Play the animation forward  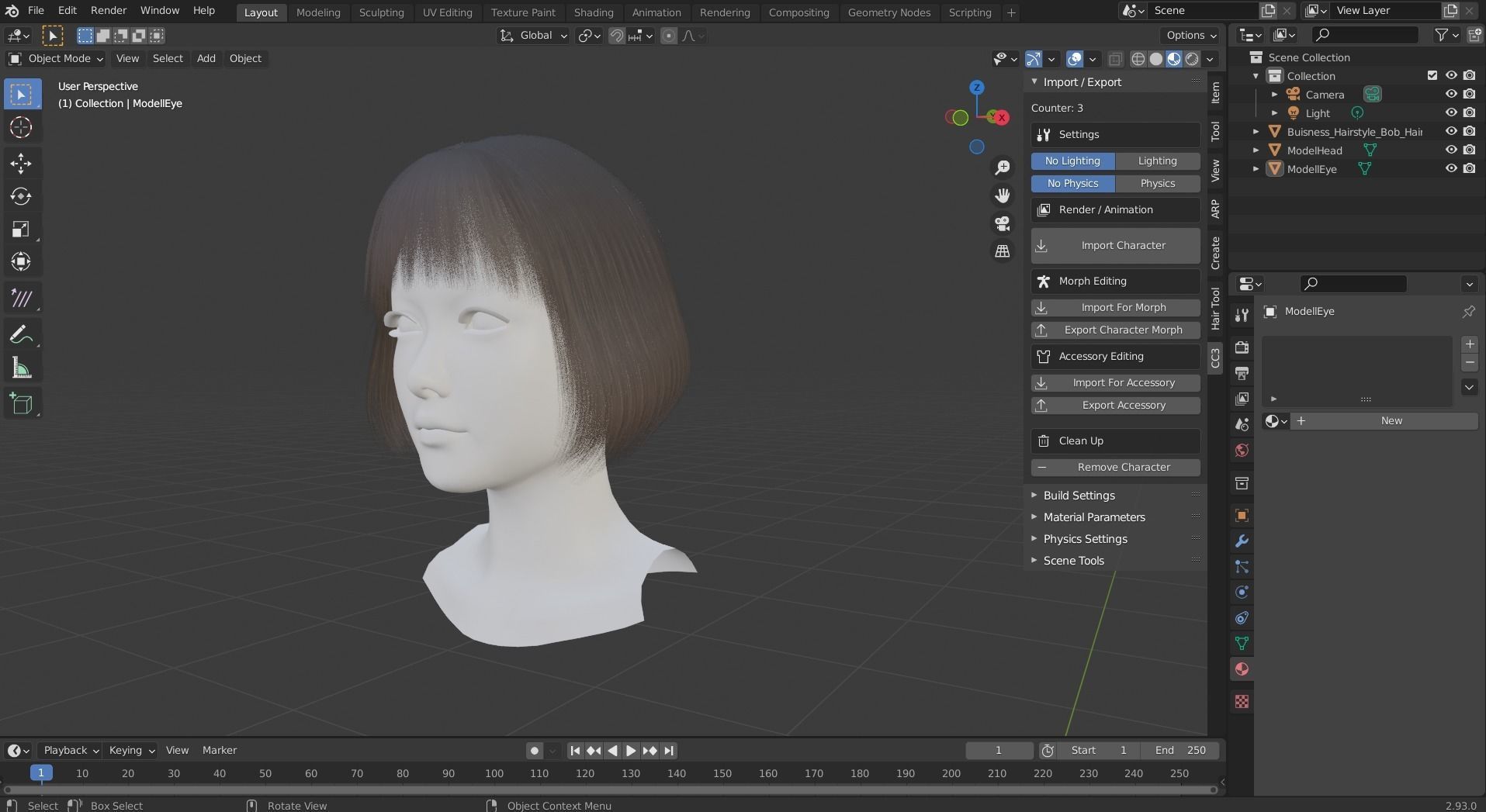click(631, 750)
